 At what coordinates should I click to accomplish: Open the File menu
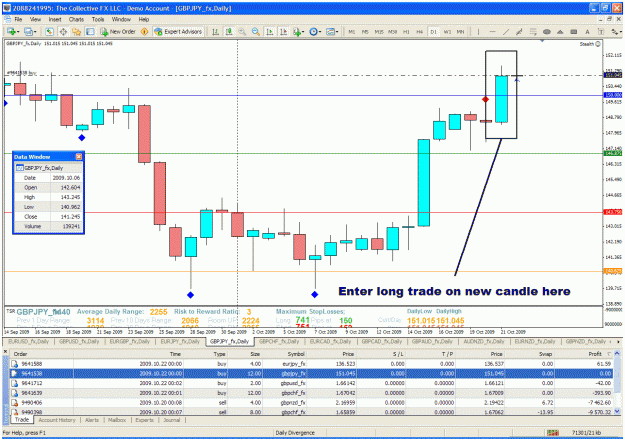[x=18, y=19]
